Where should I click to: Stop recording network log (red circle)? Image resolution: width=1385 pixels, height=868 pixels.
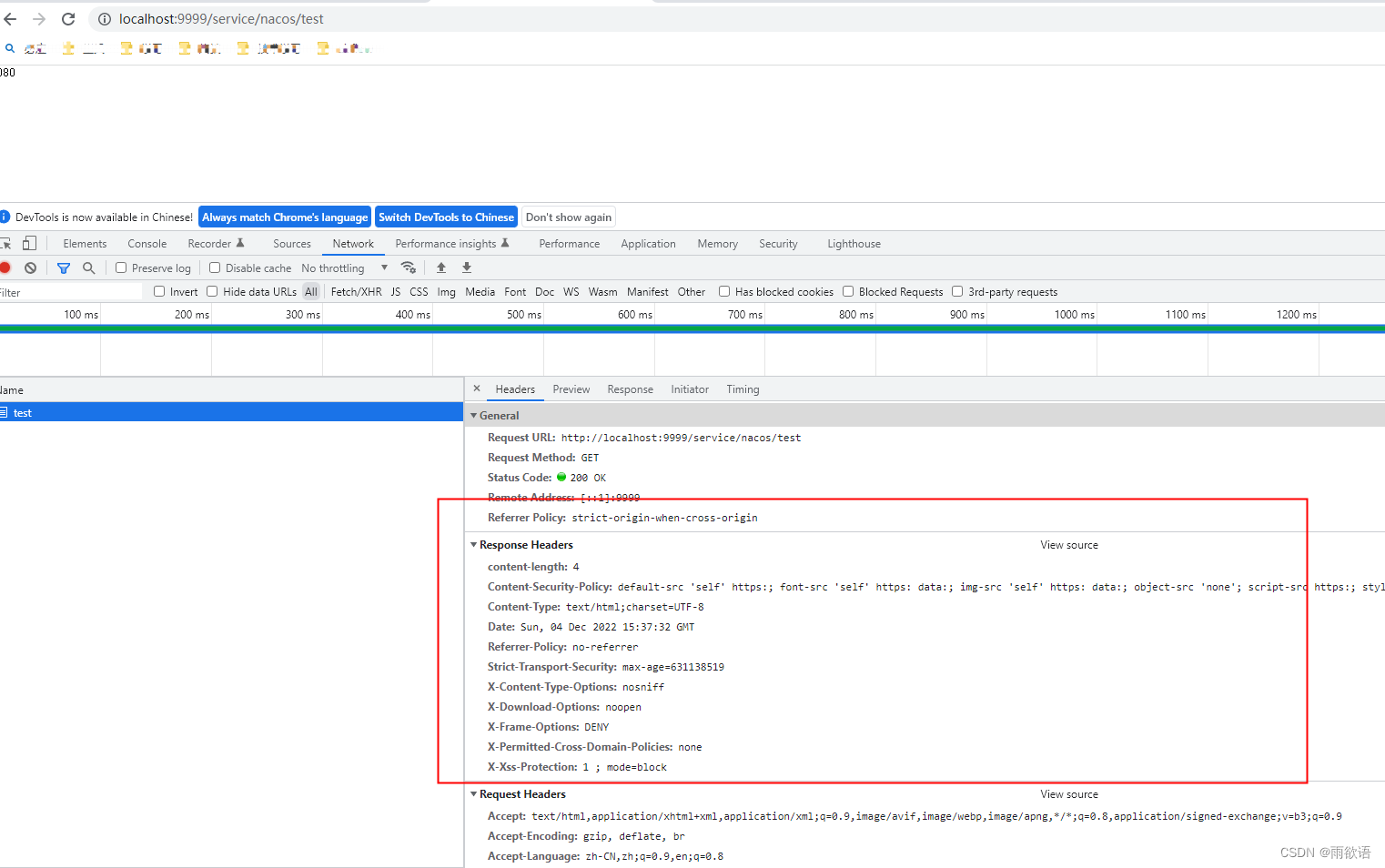[x=5, y=267]
